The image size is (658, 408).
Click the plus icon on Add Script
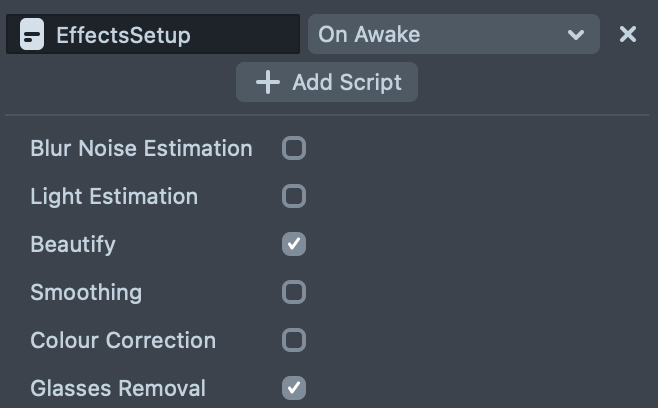(267, 82)
